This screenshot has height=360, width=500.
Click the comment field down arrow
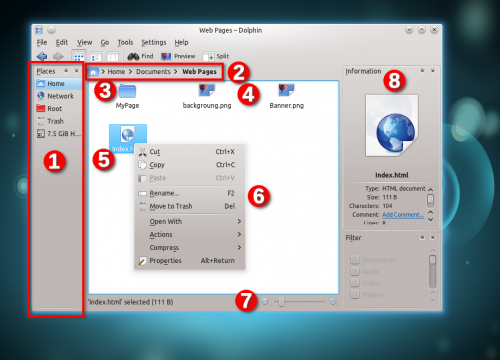coord(431,219)
